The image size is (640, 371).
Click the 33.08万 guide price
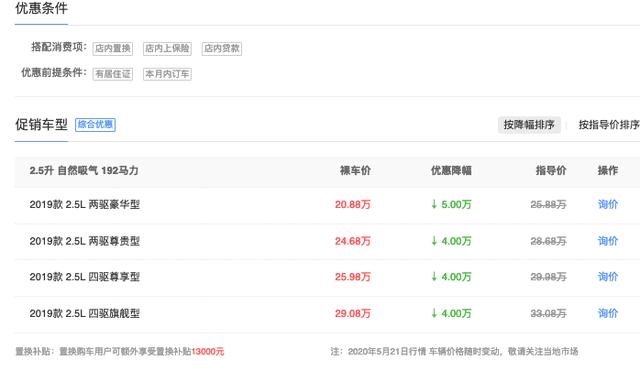[x=548, y=313]
